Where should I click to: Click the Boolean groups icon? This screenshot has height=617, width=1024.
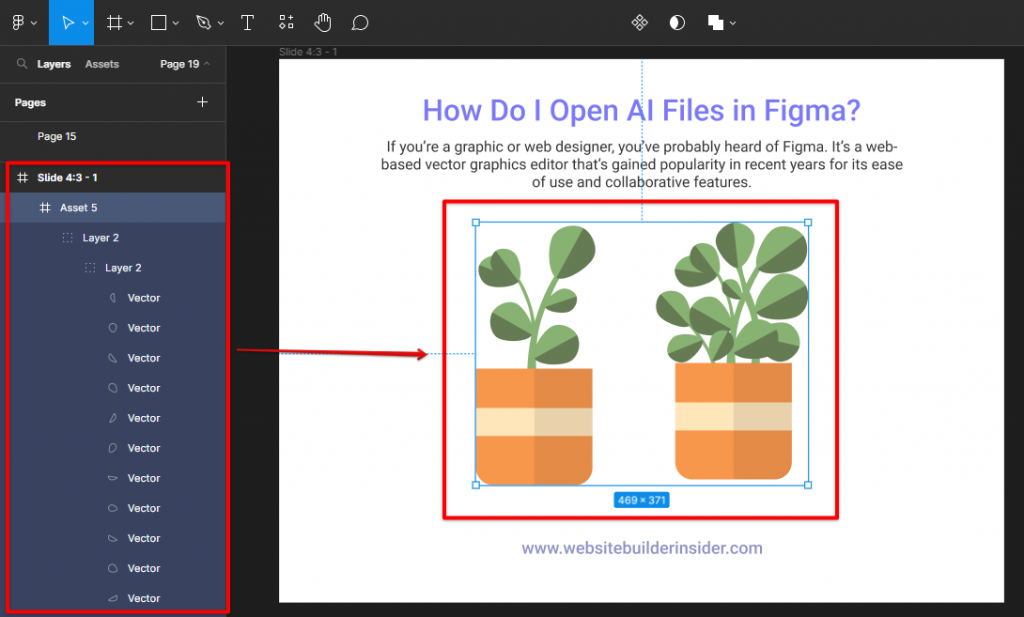(716, 22)
